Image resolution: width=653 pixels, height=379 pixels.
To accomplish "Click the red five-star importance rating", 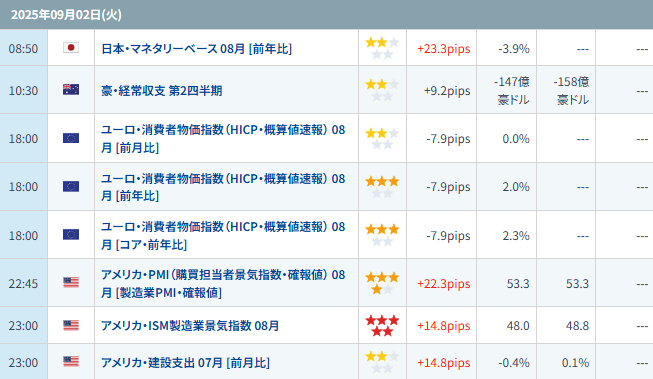I will tap(382, 326).
